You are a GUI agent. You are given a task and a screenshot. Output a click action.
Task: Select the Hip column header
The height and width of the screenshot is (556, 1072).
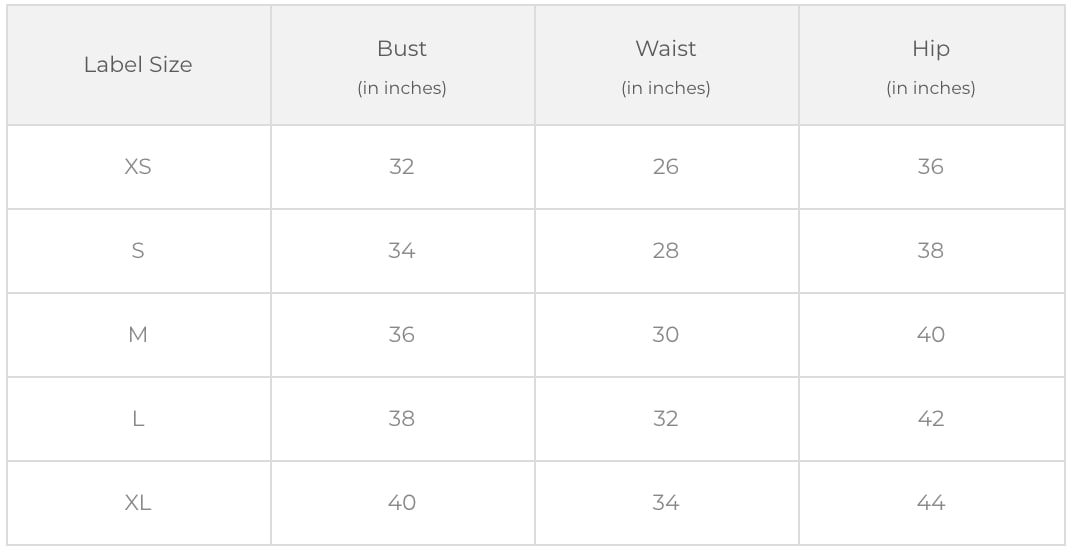coord(931,49)
